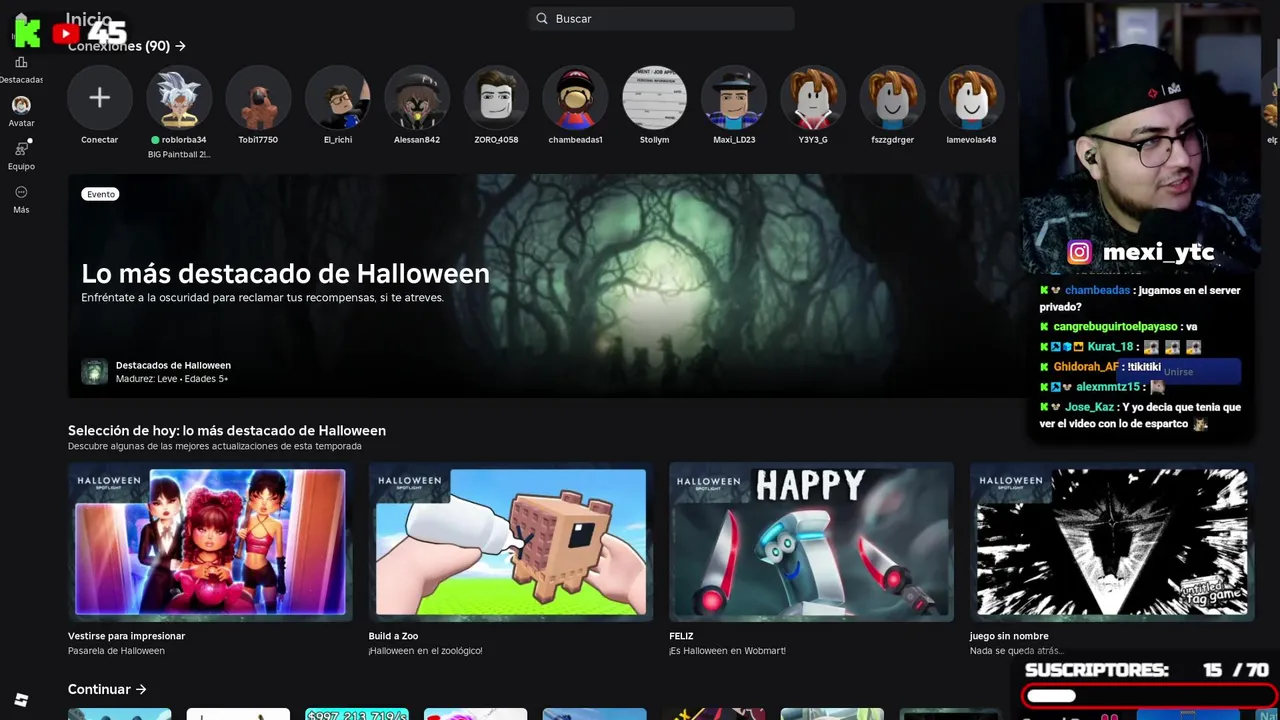
Task: Click the Roblox logo icon at bottom-left
Action: [21, 699]
